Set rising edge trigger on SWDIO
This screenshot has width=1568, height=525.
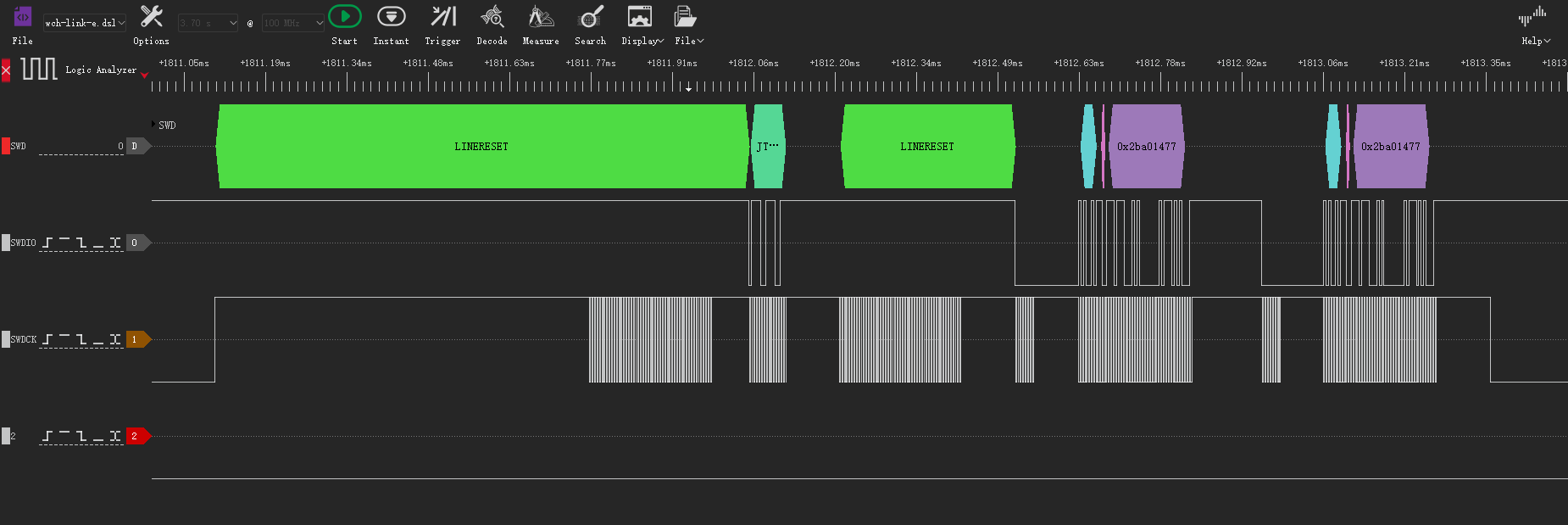pos(47,243)
